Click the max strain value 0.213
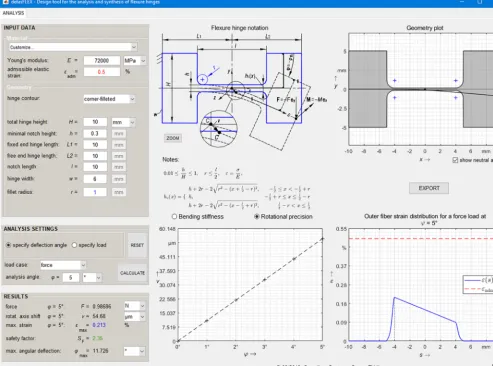493x366 pixels. click(x=99, y=325)
